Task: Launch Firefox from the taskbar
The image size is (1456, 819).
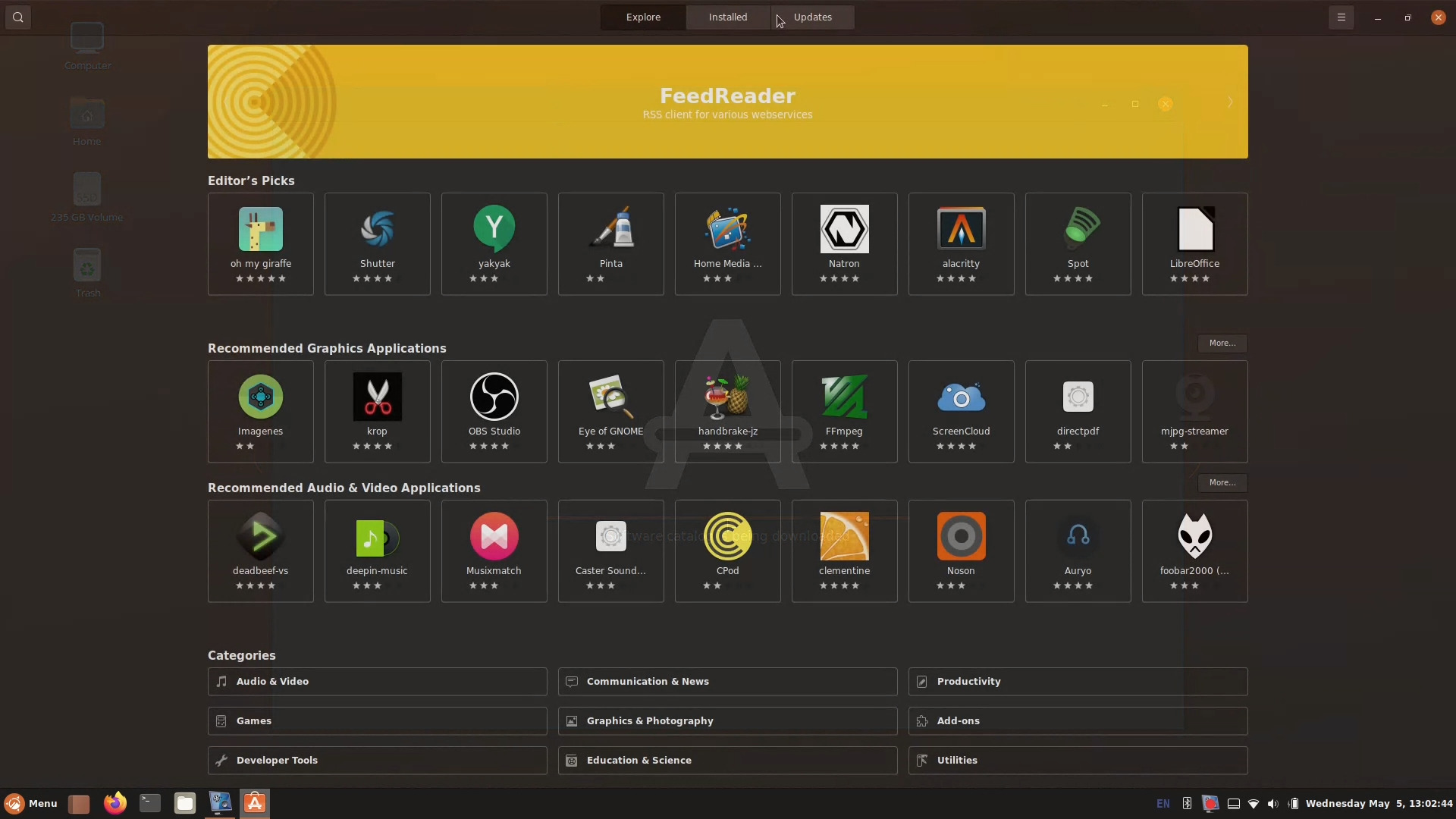Action: click(115, 803)
